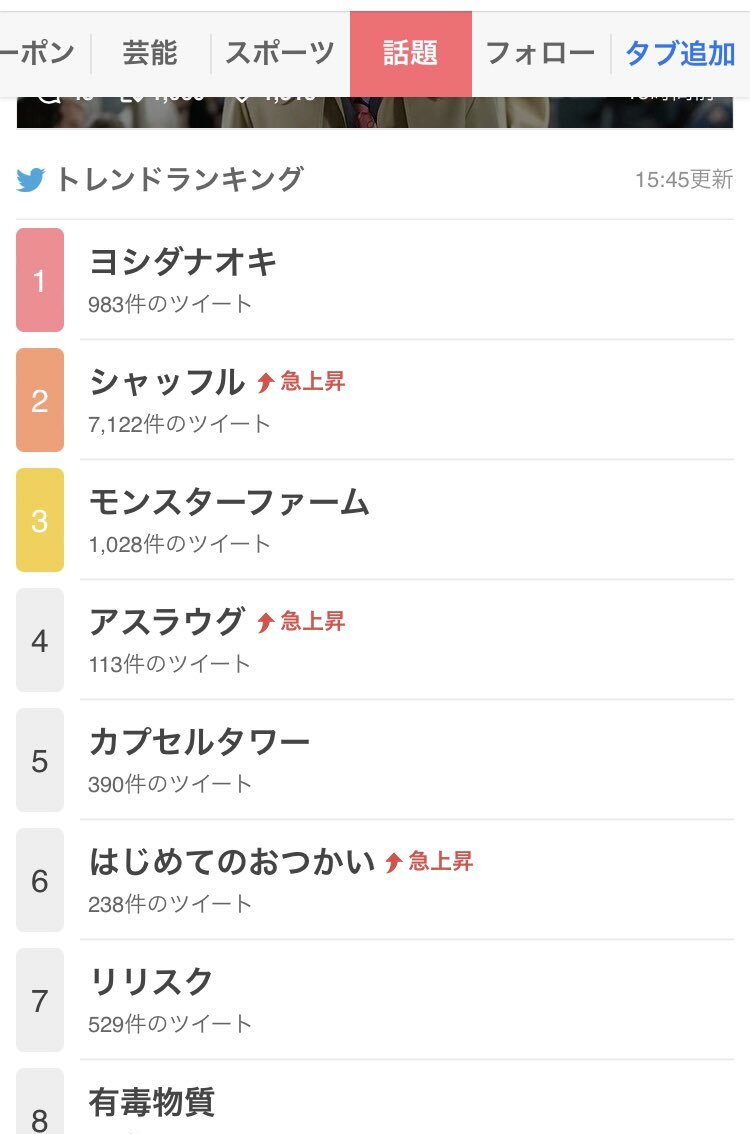The height and width of the screenshot is (1134, 750).
Task: Click the 急上昇 arrow beside はじめてのおつかい
Action: click(393, 862)
